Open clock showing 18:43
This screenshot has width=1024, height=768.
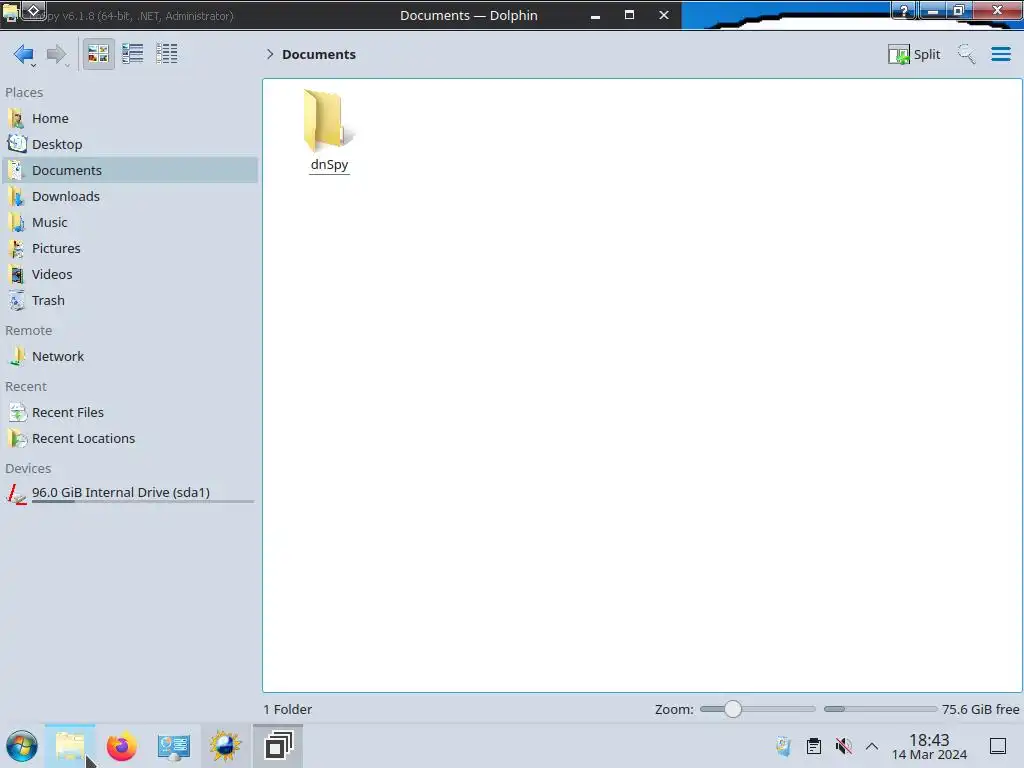929,746
